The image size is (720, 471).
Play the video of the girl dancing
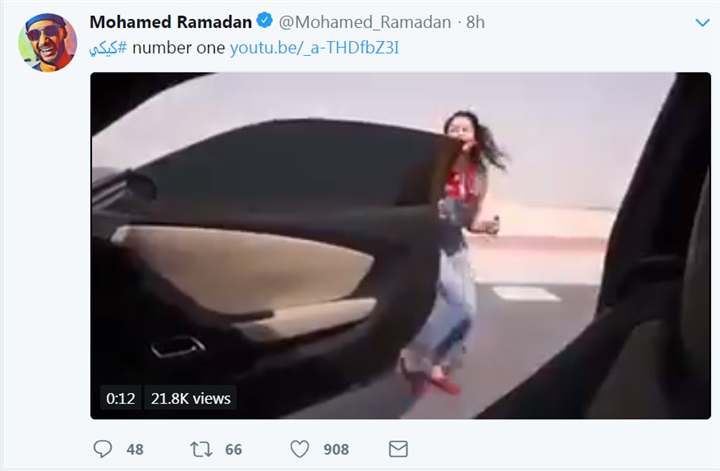point(400,246)
